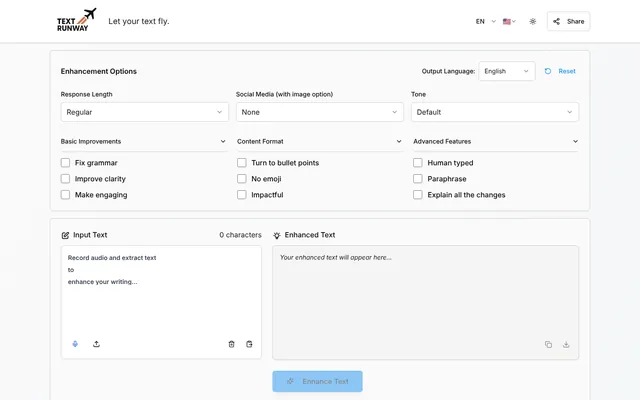Open the Output Language English dropdown
The height and width of the screenshot is (400, 640).
click(507, 71)
